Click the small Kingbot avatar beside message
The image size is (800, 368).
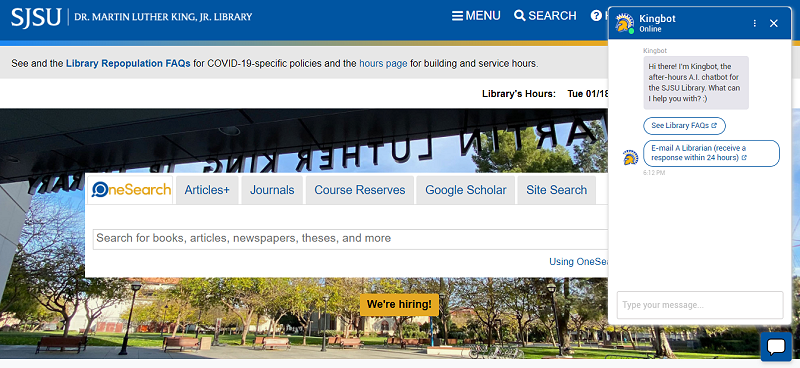click(x=631, y=157)
